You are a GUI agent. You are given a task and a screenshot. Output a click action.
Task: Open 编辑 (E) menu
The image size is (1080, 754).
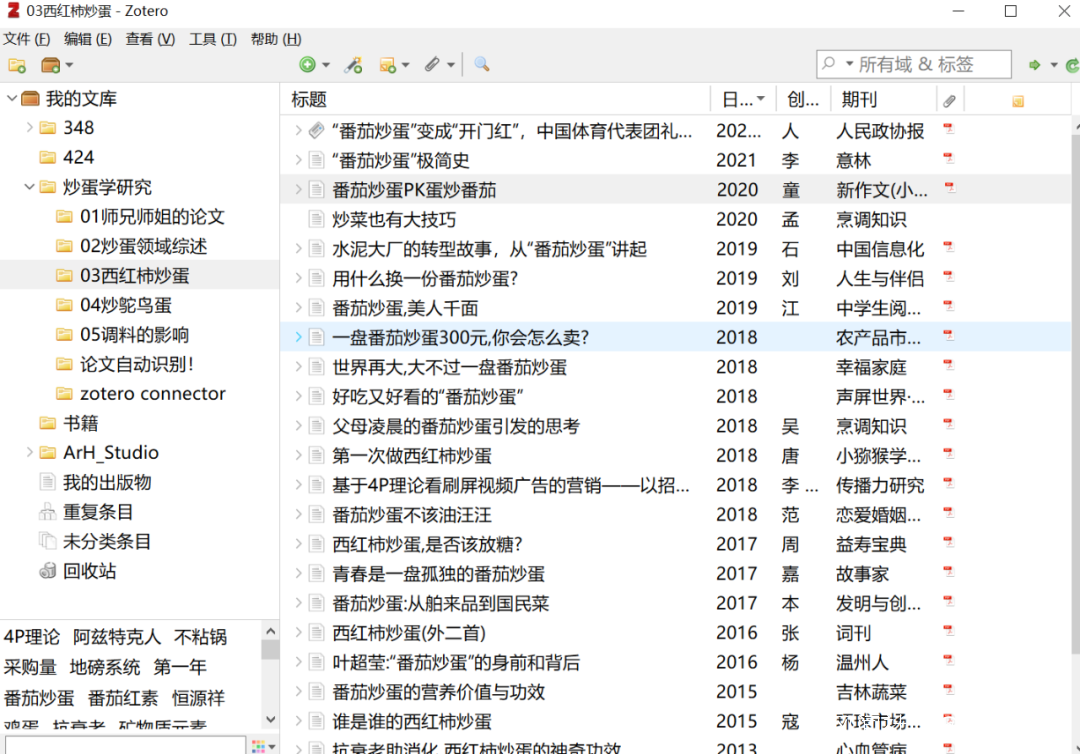click(87, 39)
